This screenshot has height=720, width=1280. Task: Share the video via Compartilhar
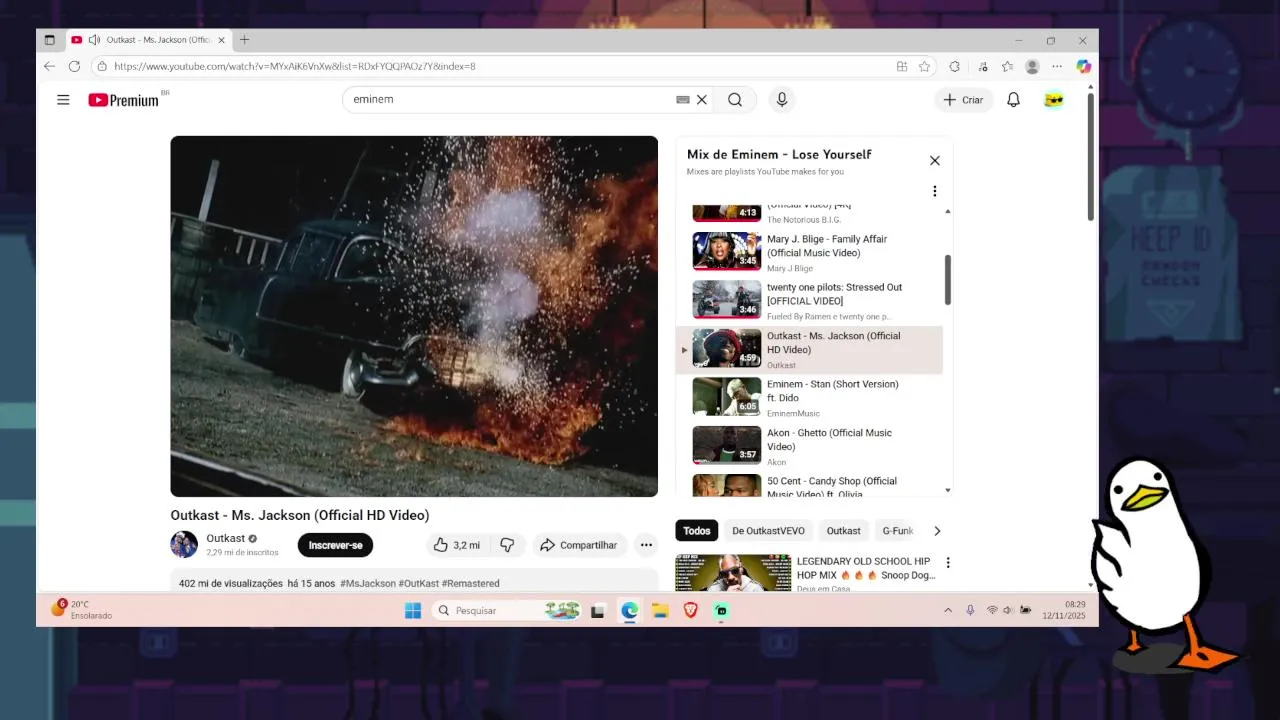579,545
